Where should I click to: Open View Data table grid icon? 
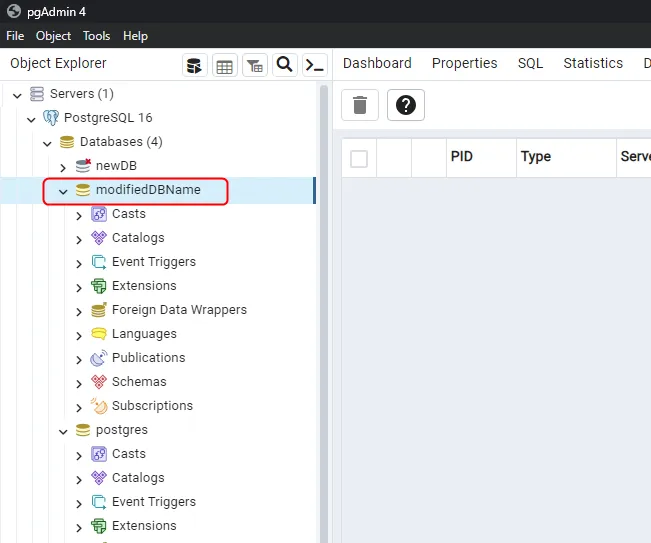coord(224,65)
